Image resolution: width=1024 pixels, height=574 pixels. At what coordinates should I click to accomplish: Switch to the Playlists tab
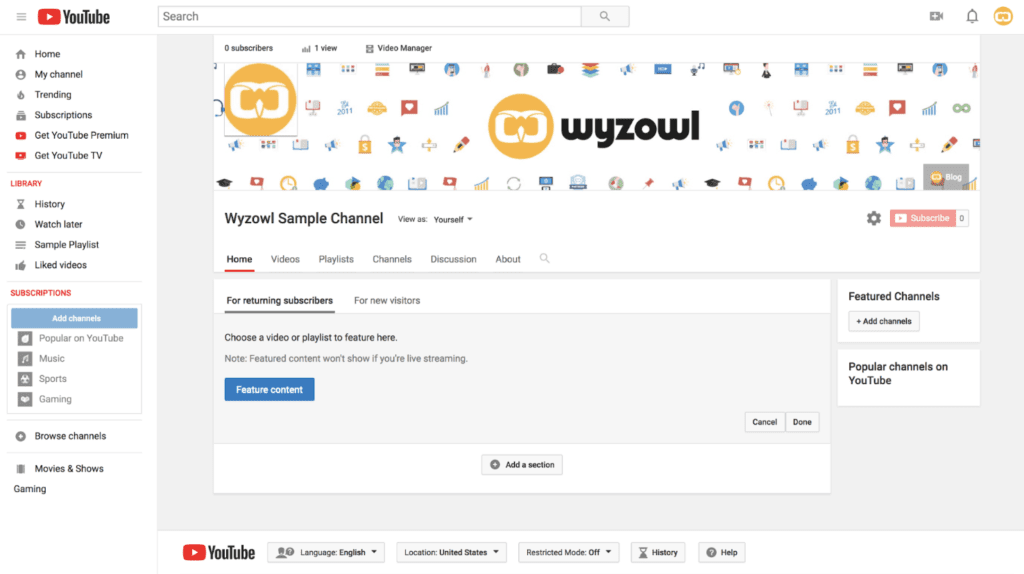pyautogui.click(x=336, y=259)
